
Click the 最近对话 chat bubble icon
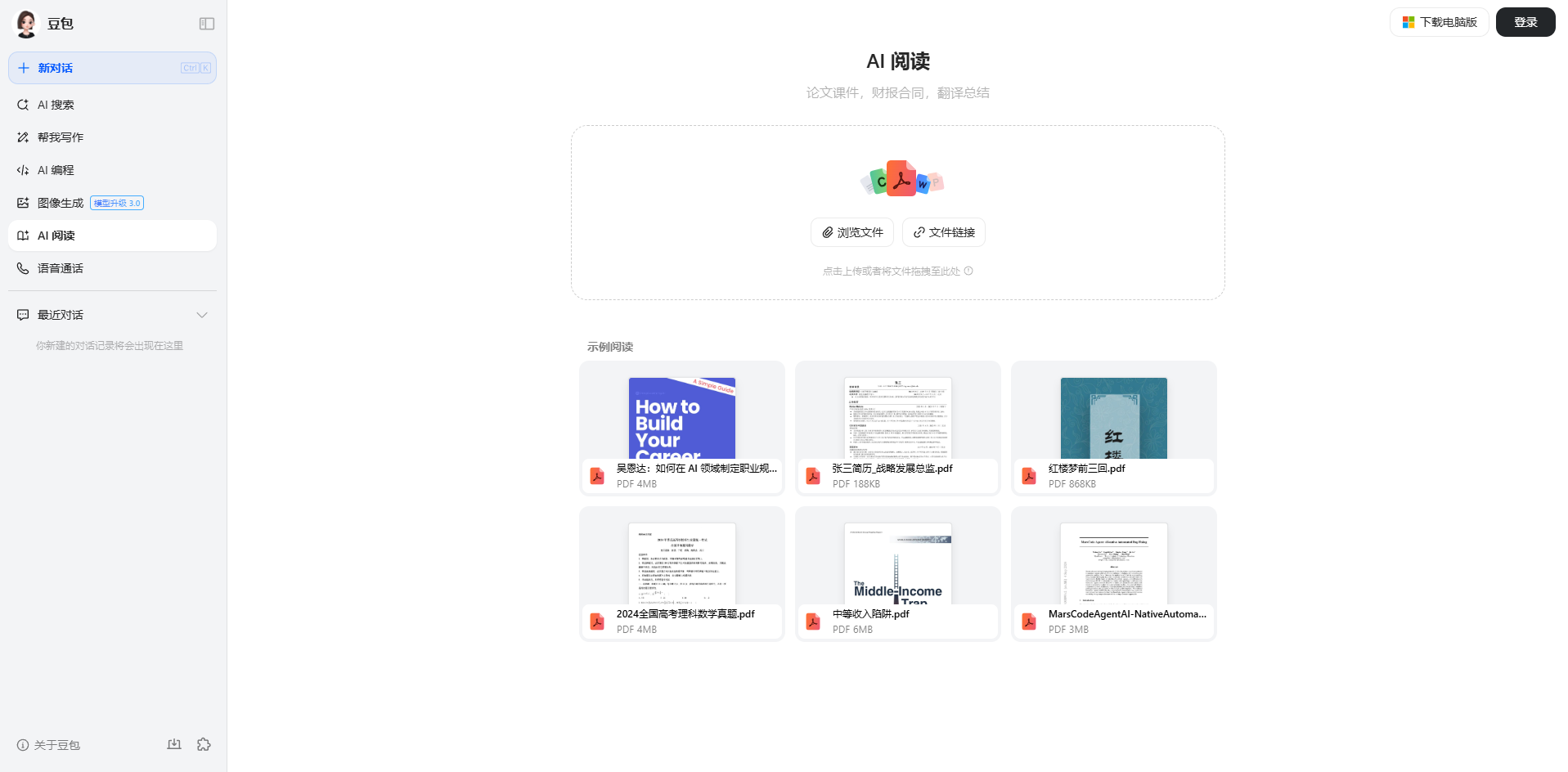click(23, 315)
